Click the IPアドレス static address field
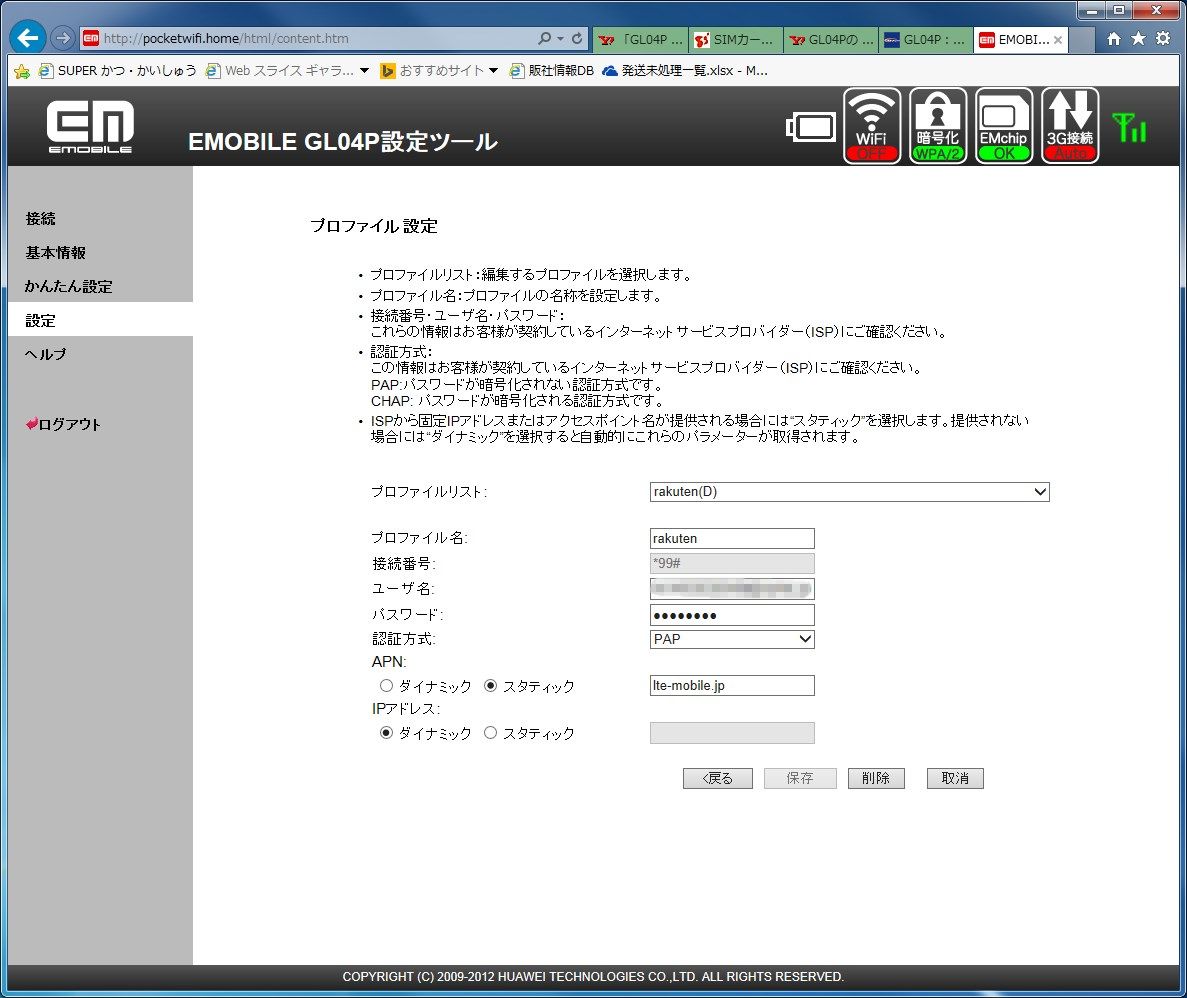The height and width of the screenshot is (998, 1187). click(x=732, y=733)
